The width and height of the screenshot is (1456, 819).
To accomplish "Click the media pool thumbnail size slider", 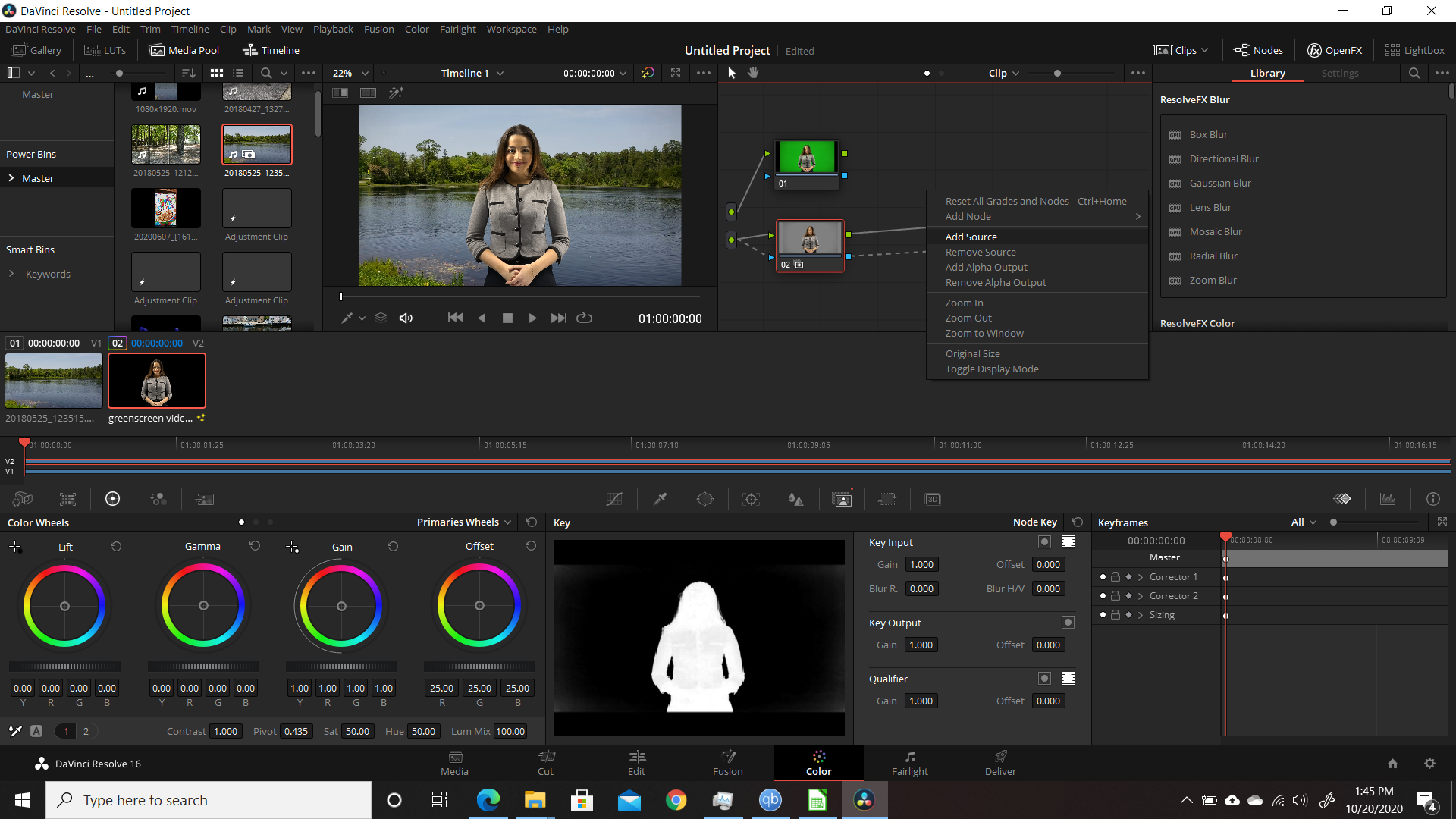I will coord(119,73).
